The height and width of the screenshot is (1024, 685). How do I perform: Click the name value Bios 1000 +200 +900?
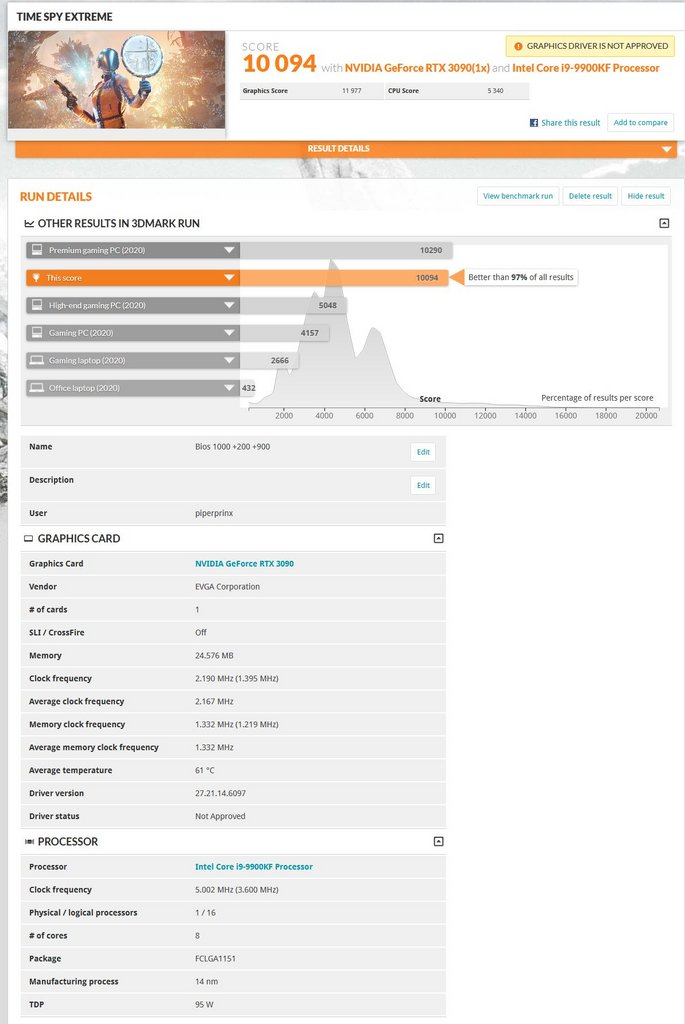click(x=232, y=447)
